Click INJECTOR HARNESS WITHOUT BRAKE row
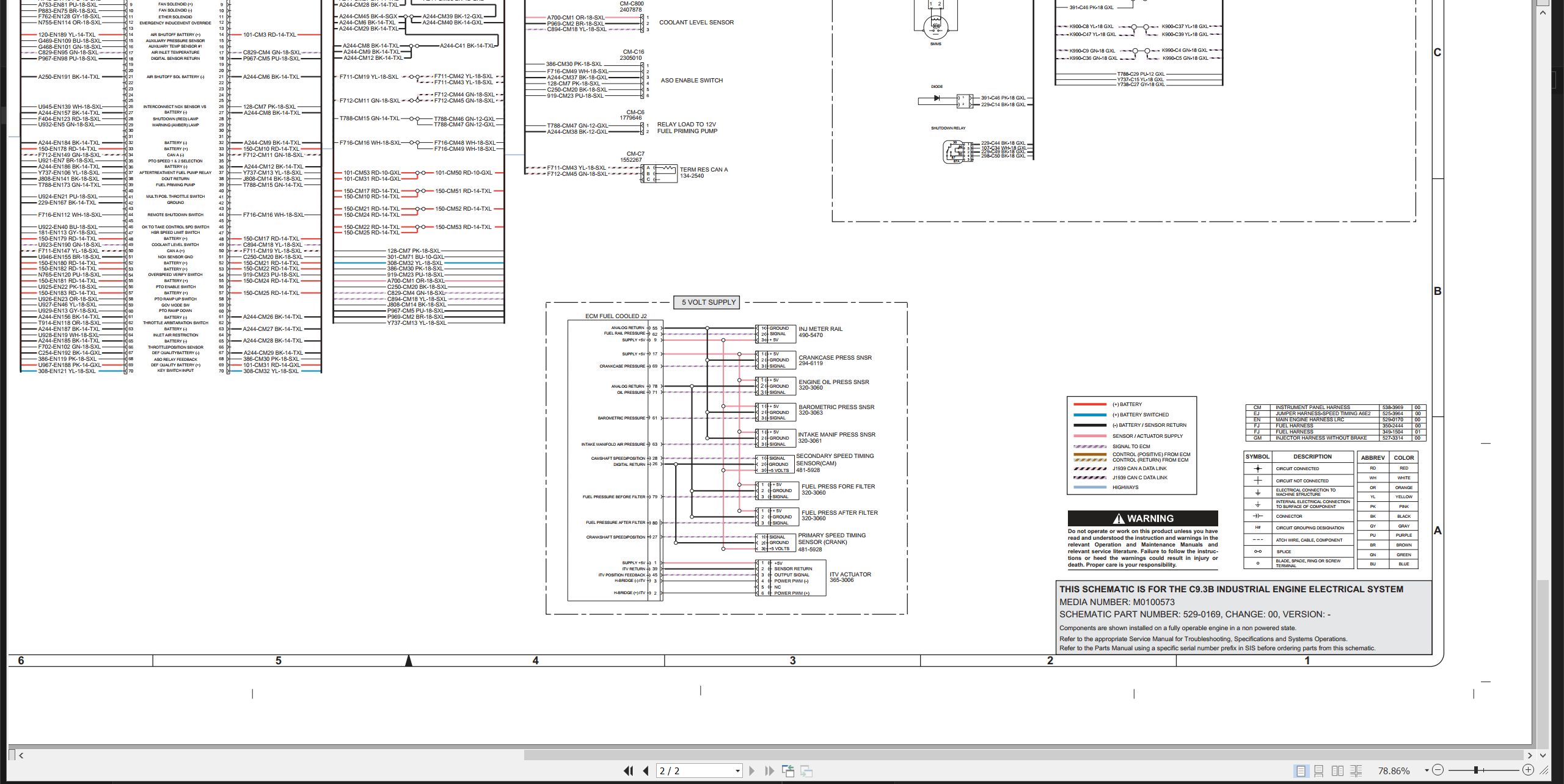The image size is (1564, 784). 1336,438
